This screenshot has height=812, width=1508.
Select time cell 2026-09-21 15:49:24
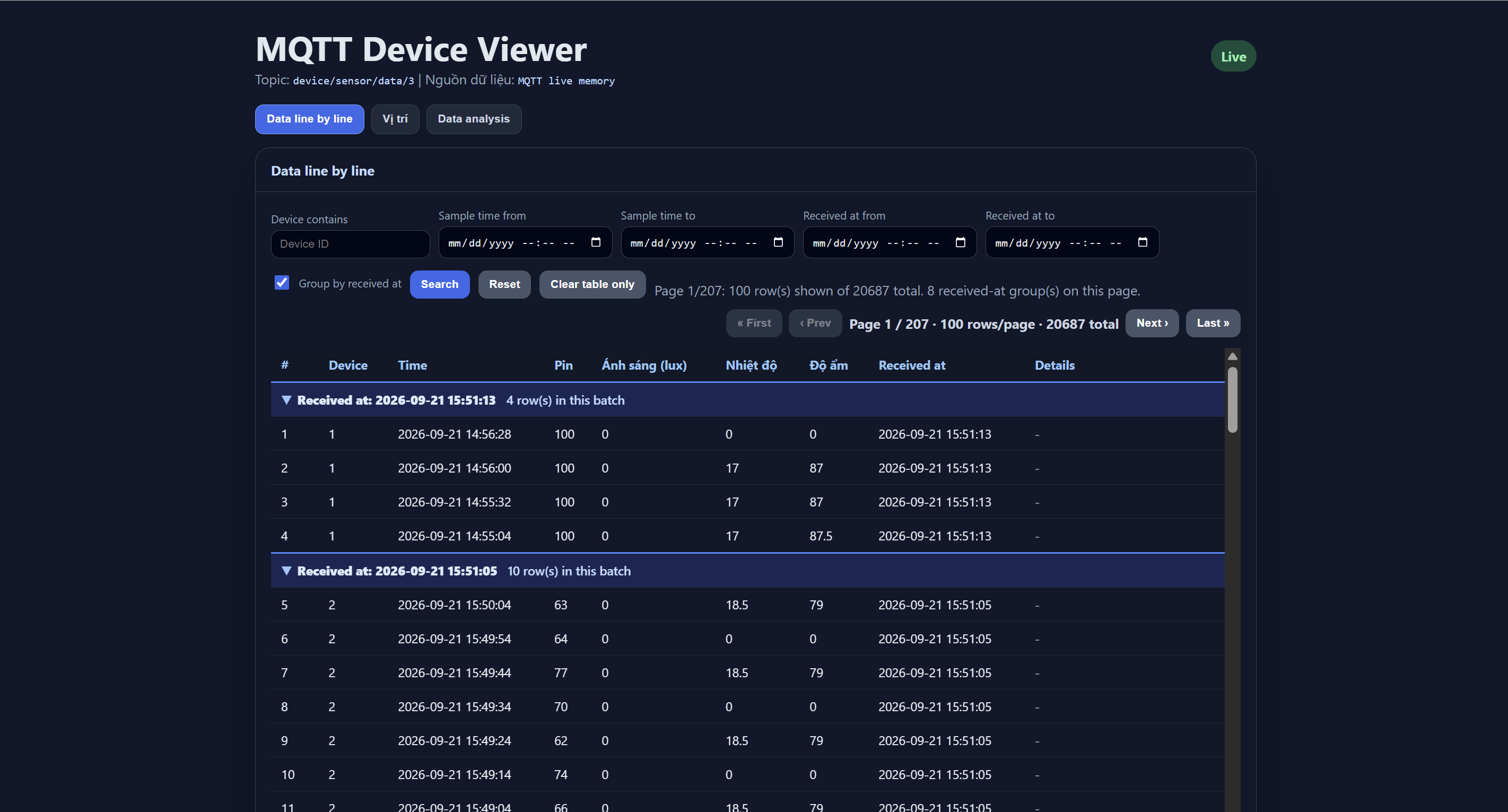pyautogui.click(x=455, y=741)
